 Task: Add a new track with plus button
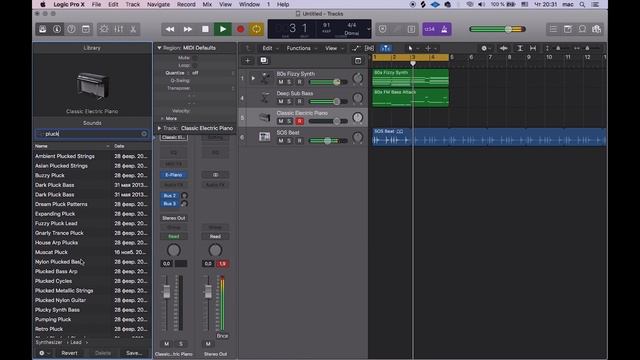(247, 61)
